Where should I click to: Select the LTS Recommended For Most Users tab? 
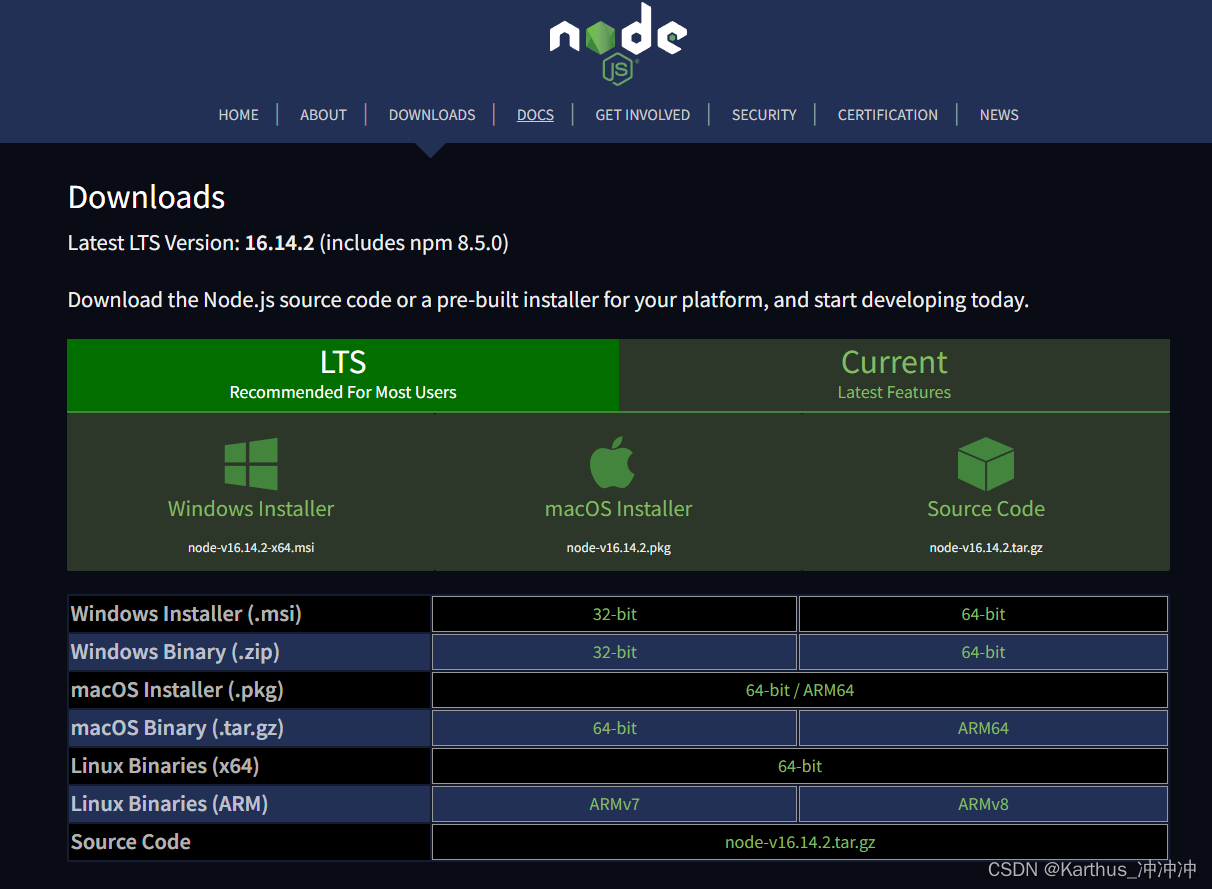pyautogui.click(x=343, y=375)
